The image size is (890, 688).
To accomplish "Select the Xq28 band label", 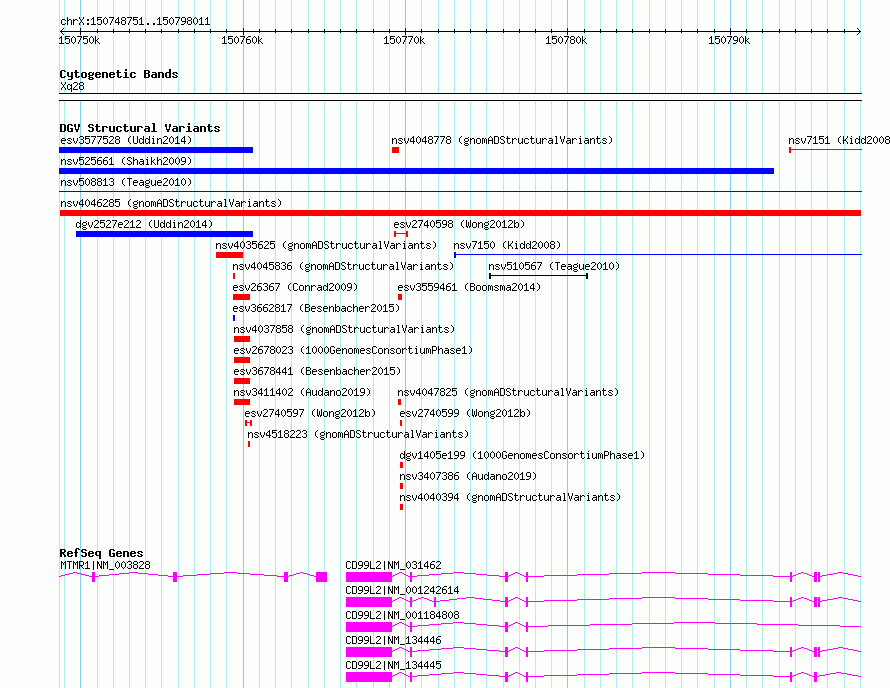I will (x=72, y=86).
